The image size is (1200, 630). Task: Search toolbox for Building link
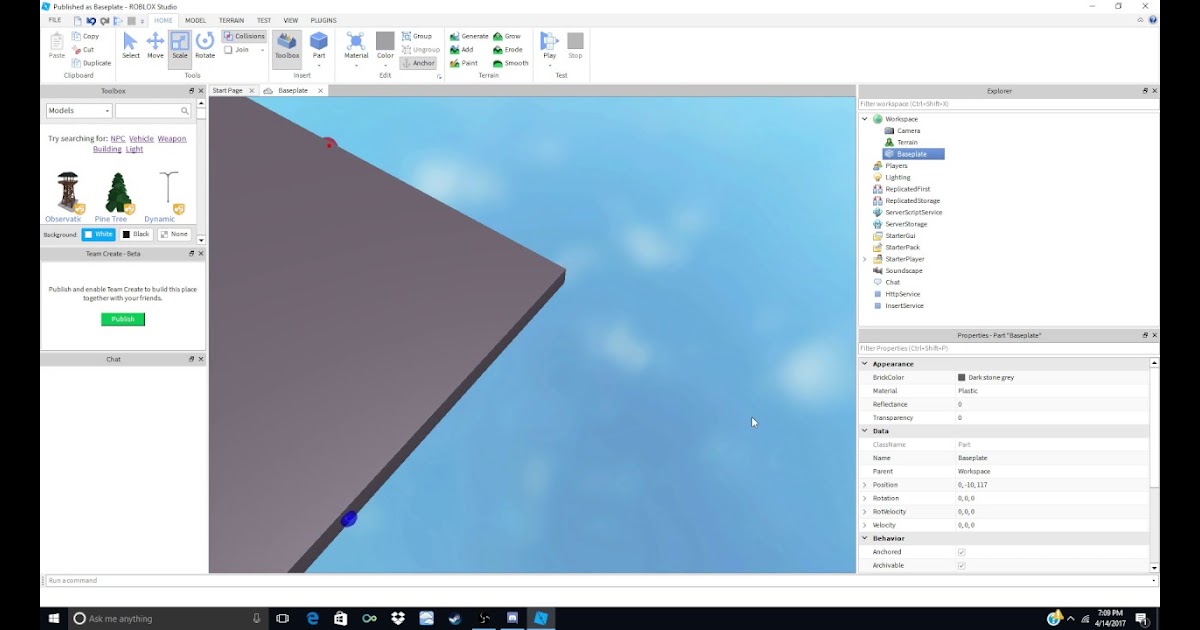107,149
